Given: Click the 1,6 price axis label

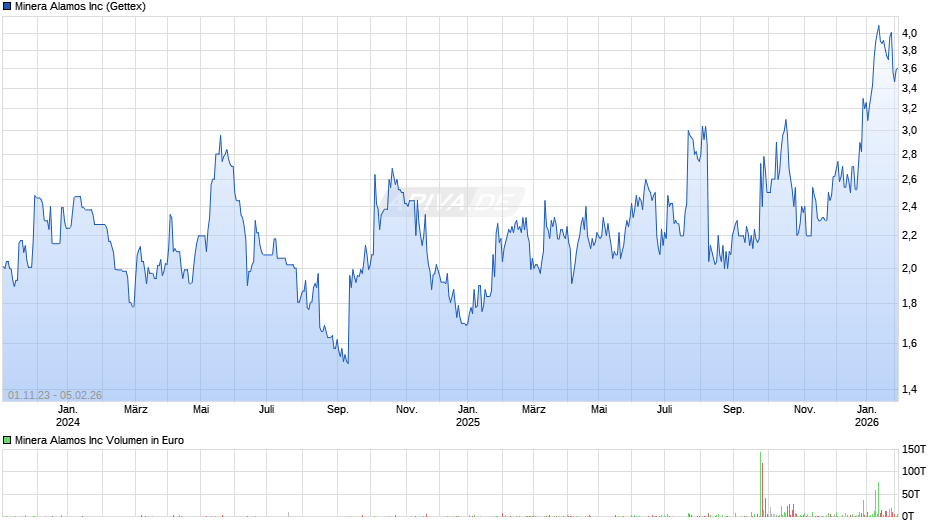Looking at the screenshot, I should [909, 344].
